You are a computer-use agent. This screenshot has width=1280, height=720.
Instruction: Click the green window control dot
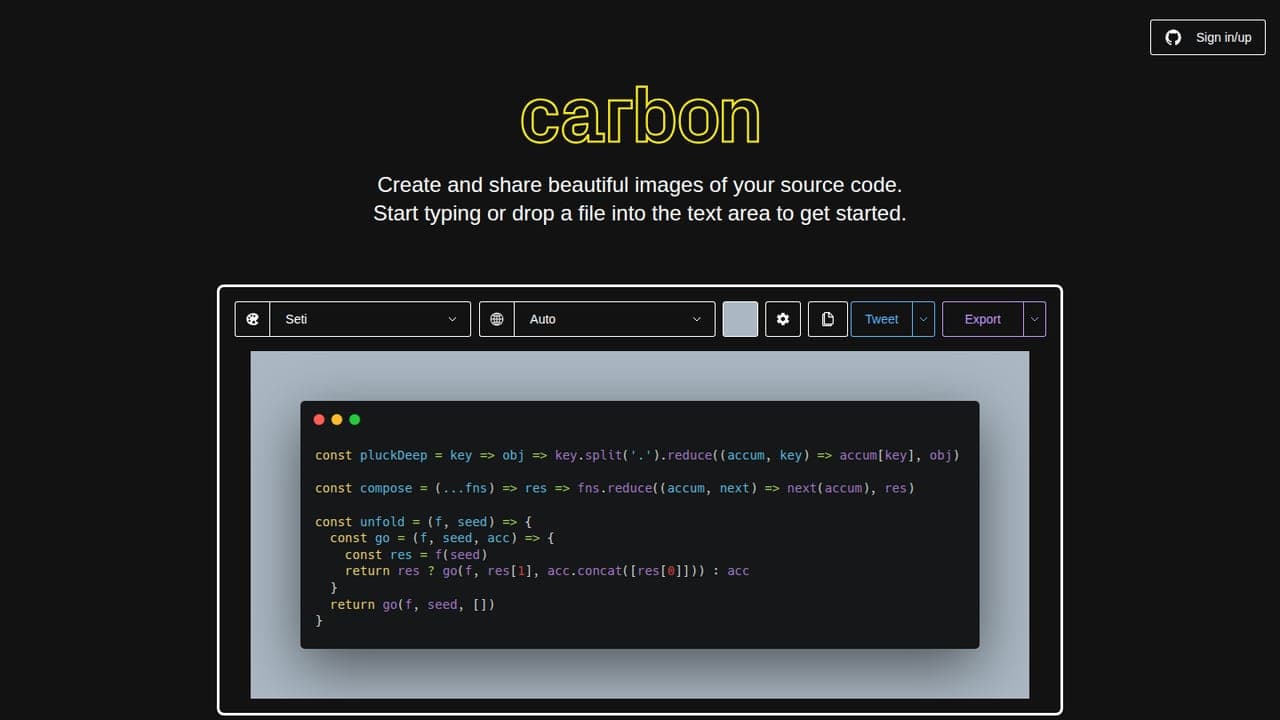(354, 420)
